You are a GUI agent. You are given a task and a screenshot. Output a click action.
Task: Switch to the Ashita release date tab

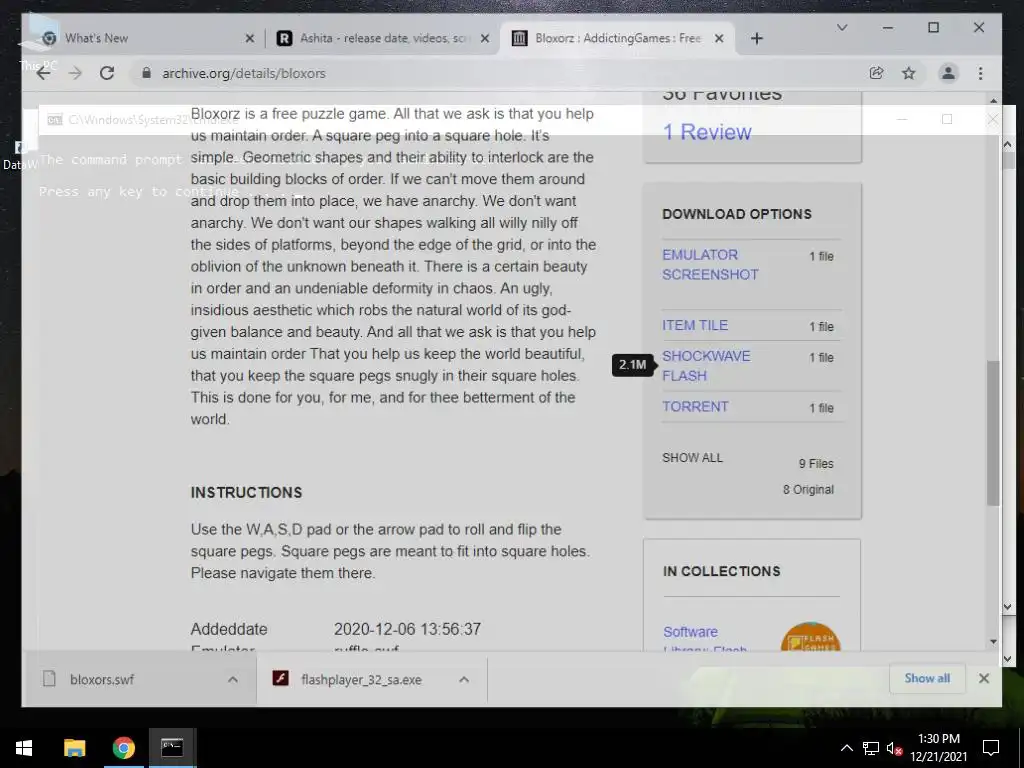pos(382,39)
